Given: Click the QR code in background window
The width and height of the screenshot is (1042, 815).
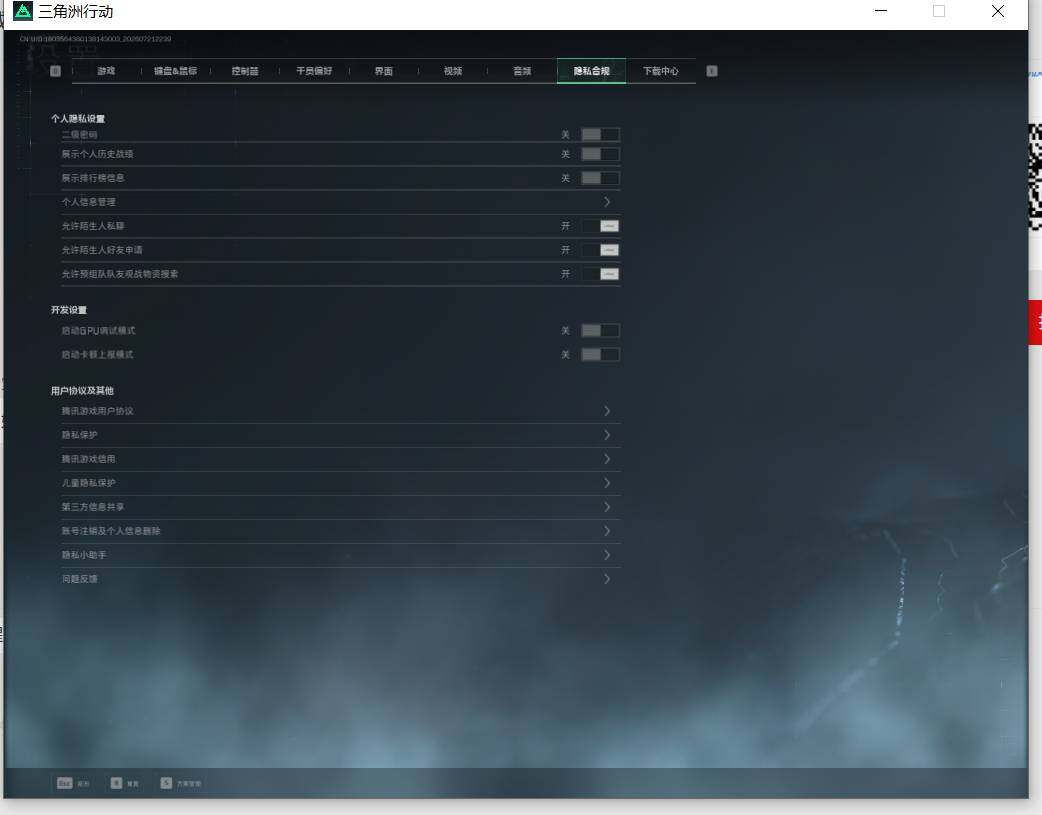Looking at the screenshot, I should [x=1035, y=177].
